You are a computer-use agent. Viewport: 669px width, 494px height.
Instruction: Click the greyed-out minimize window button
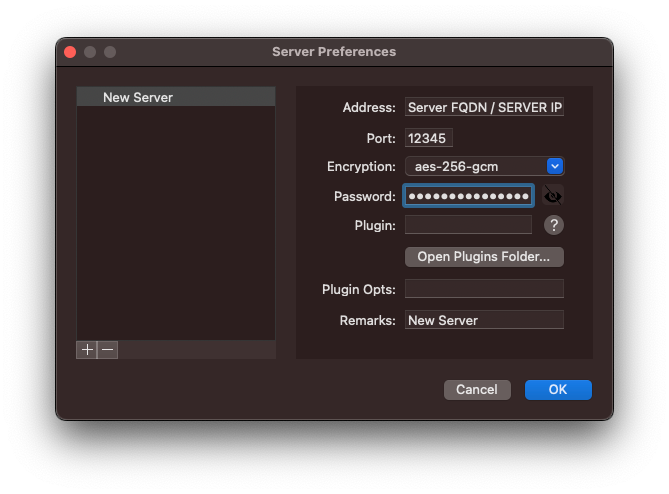click(90, 52)
